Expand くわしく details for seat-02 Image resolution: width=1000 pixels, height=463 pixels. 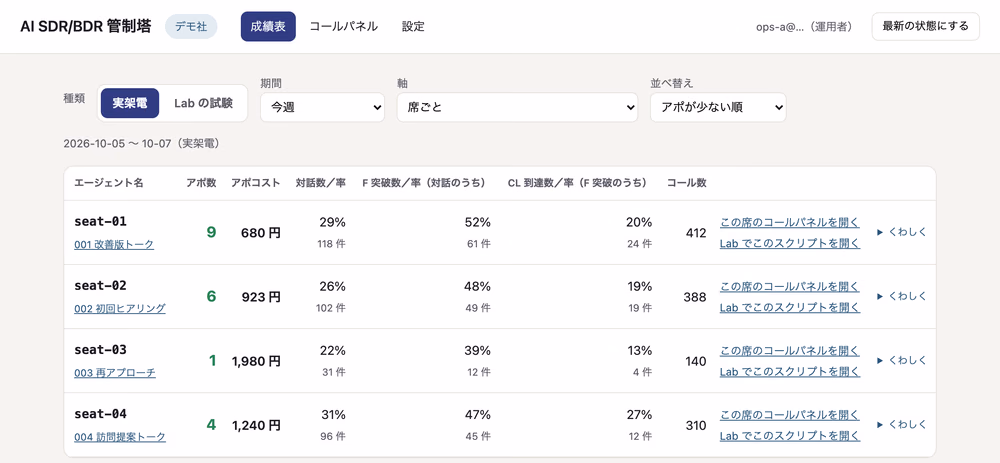tap(902, 297)
